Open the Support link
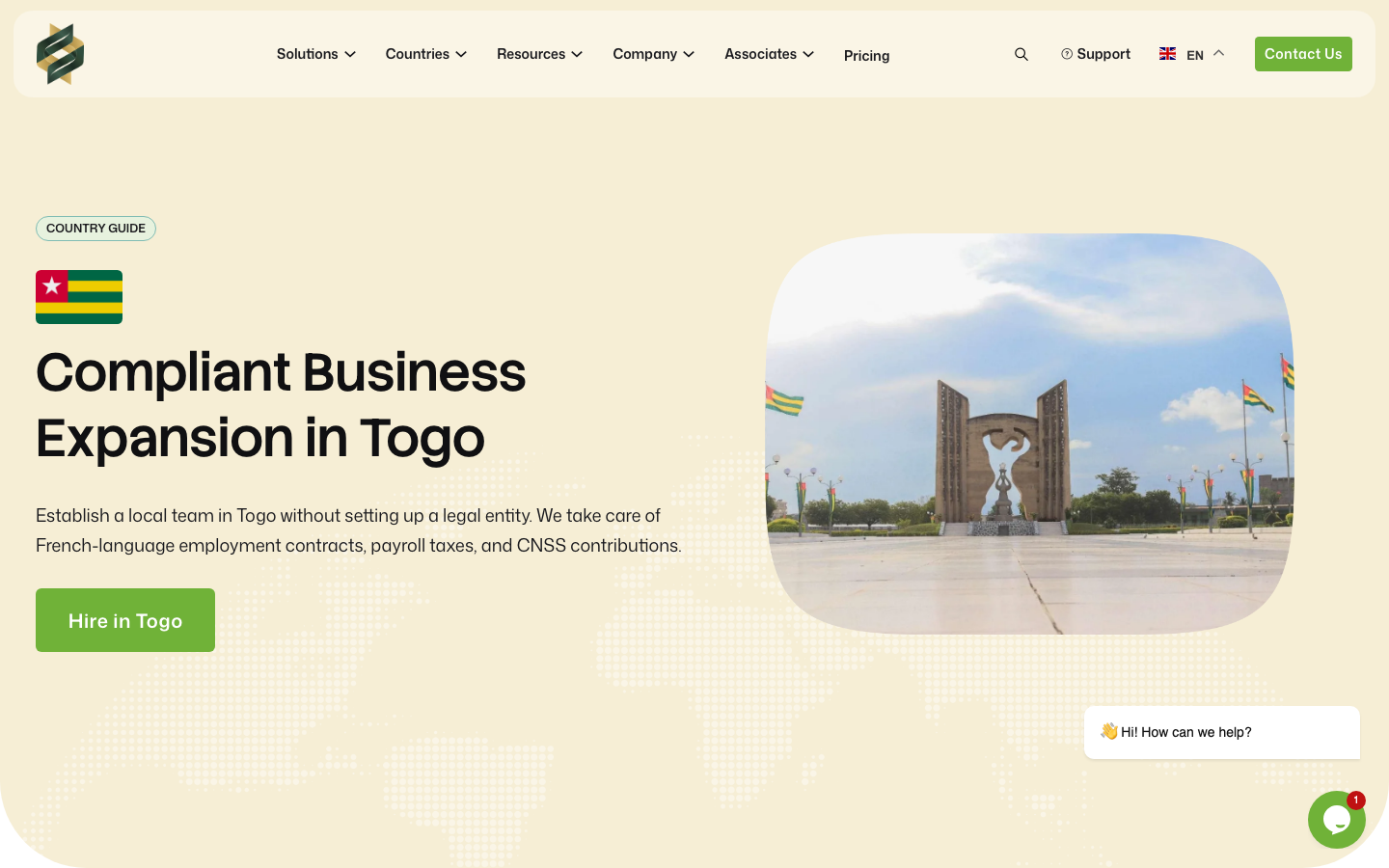This screenshot has height=868, width=1389. 1096,54
